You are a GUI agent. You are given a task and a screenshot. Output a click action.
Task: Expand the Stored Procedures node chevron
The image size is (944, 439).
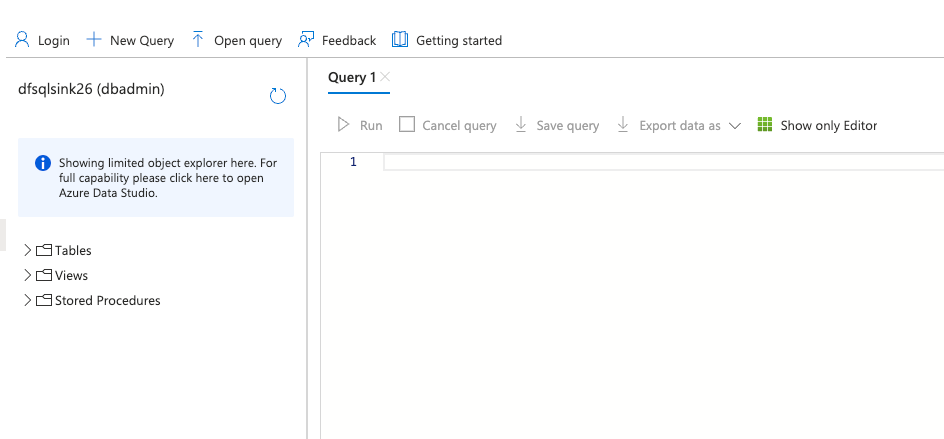pos(27,300)
